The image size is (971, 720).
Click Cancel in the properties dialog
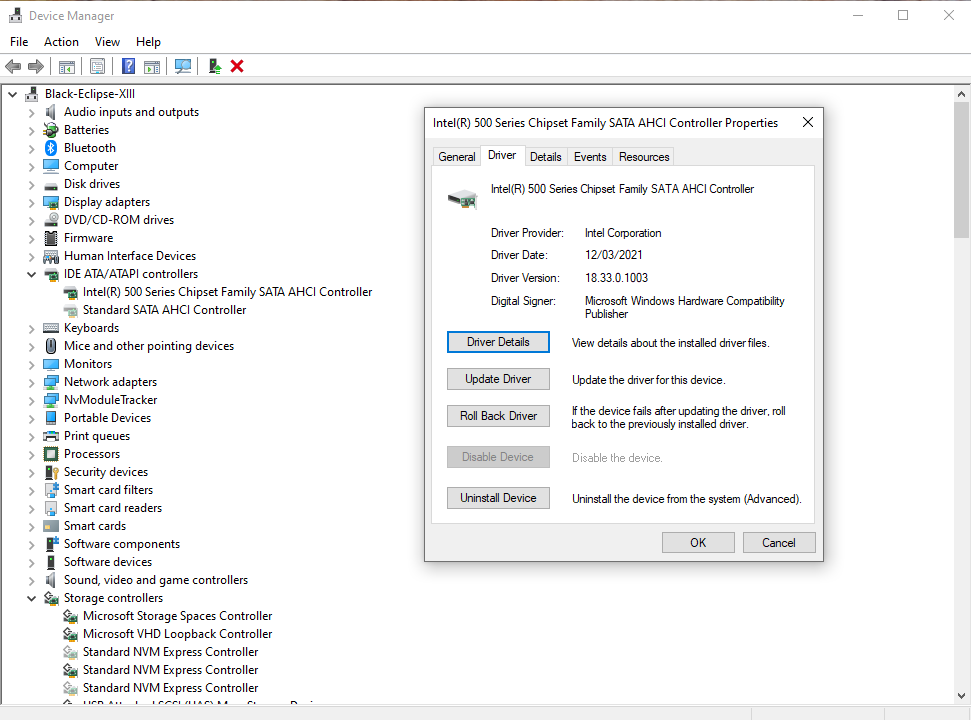tap(779, 542)
